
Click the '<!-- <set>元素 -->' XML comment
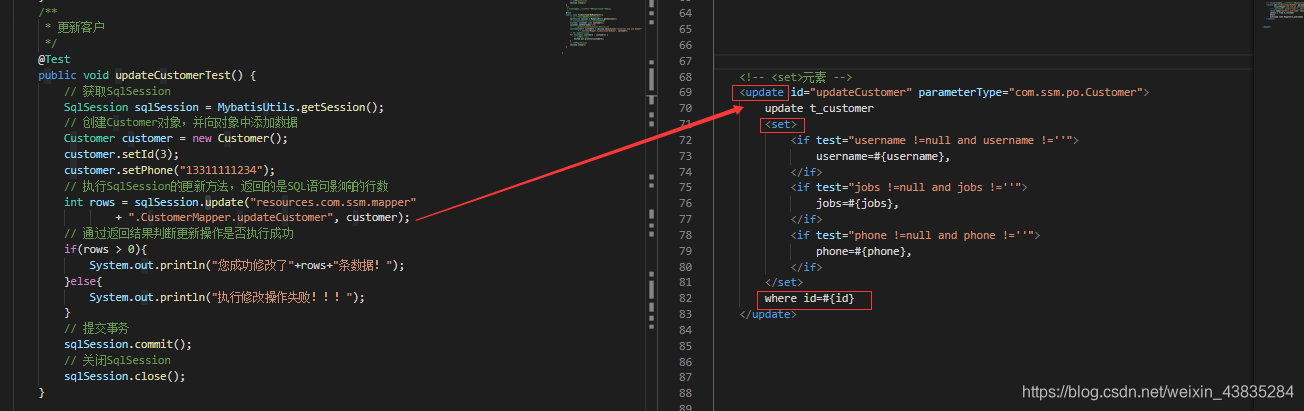pos(795,77)
